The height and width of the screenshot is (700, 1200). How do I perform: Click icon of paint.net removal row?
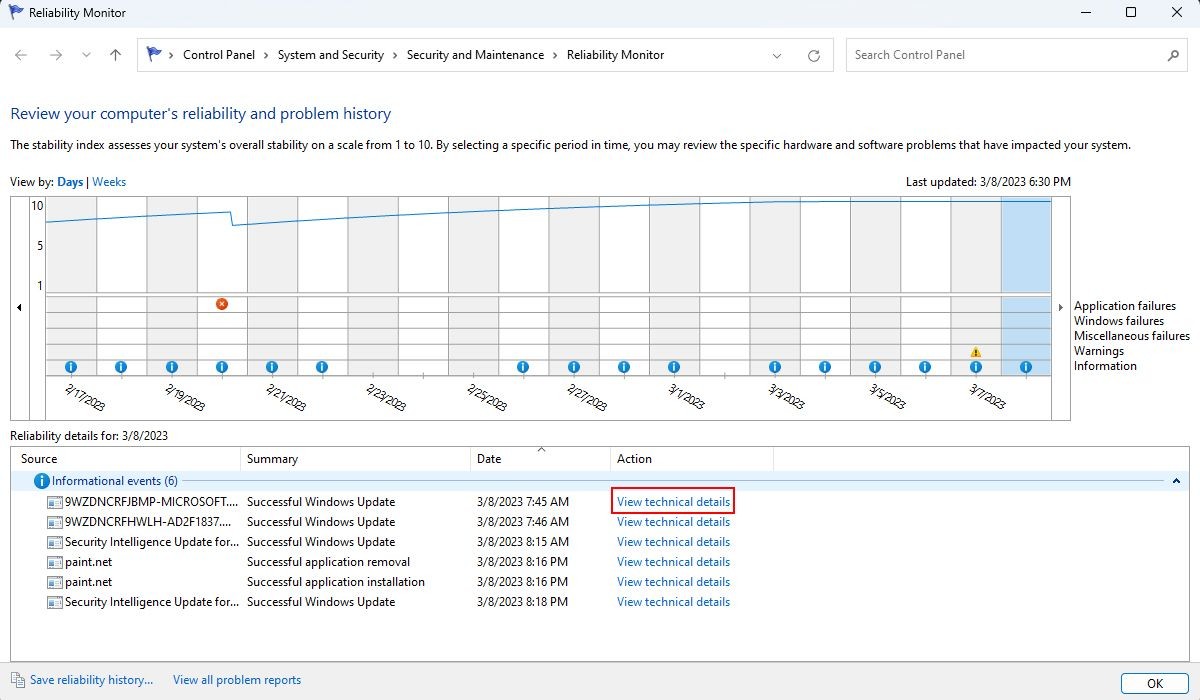click(x=55, y=562)
